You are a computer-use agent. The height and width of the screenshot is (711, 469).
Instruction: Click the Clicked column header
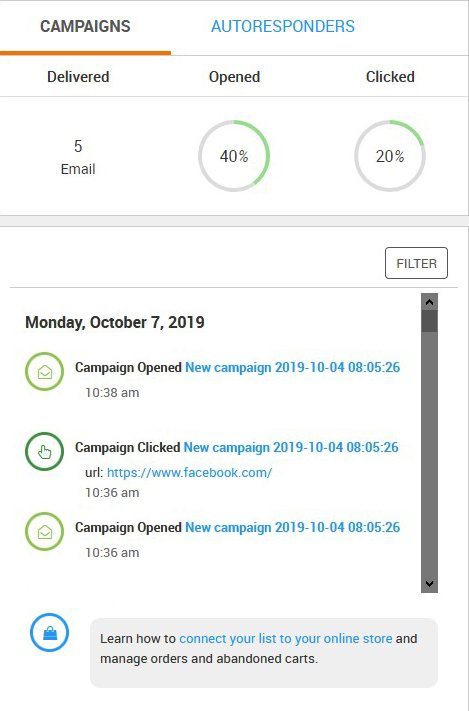390,77
